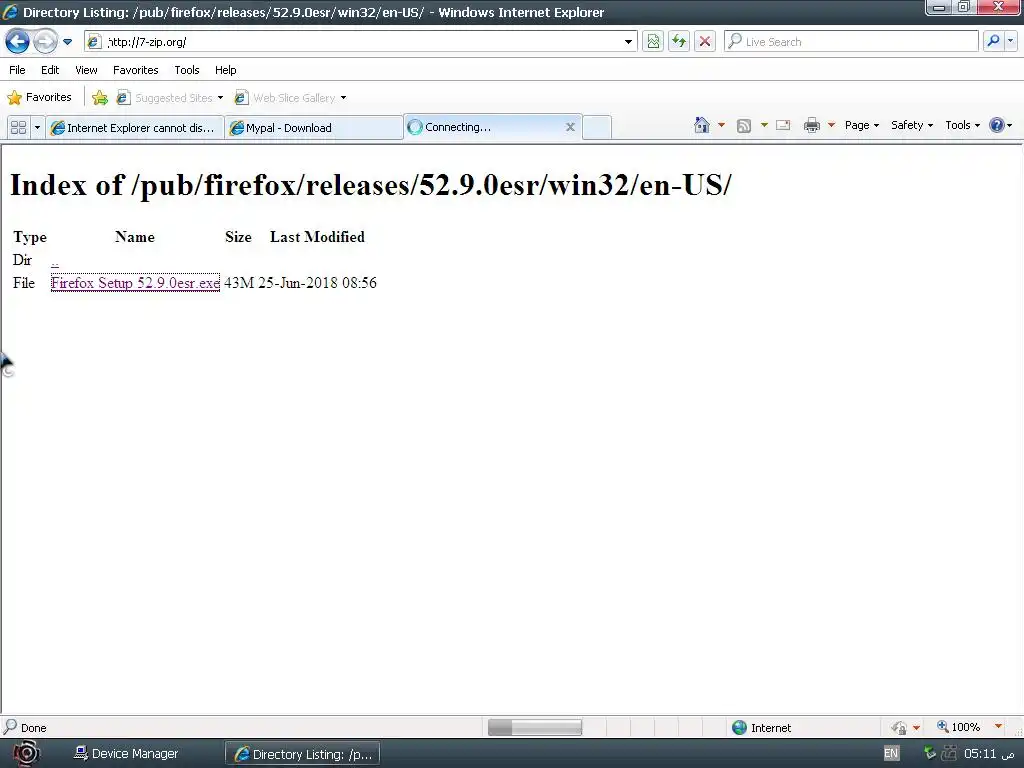Click the Home icon in command bar
The image size is (1024, 768).
click(702, 125)
